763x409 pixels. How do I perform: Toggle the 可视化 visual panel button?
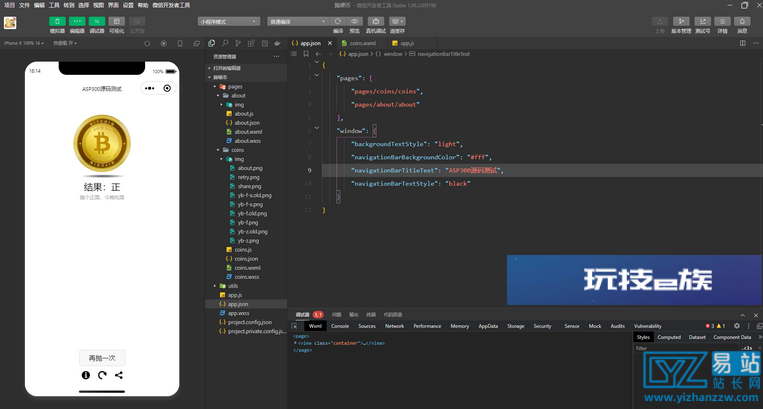pyautogui.click(x=117, y=21)
